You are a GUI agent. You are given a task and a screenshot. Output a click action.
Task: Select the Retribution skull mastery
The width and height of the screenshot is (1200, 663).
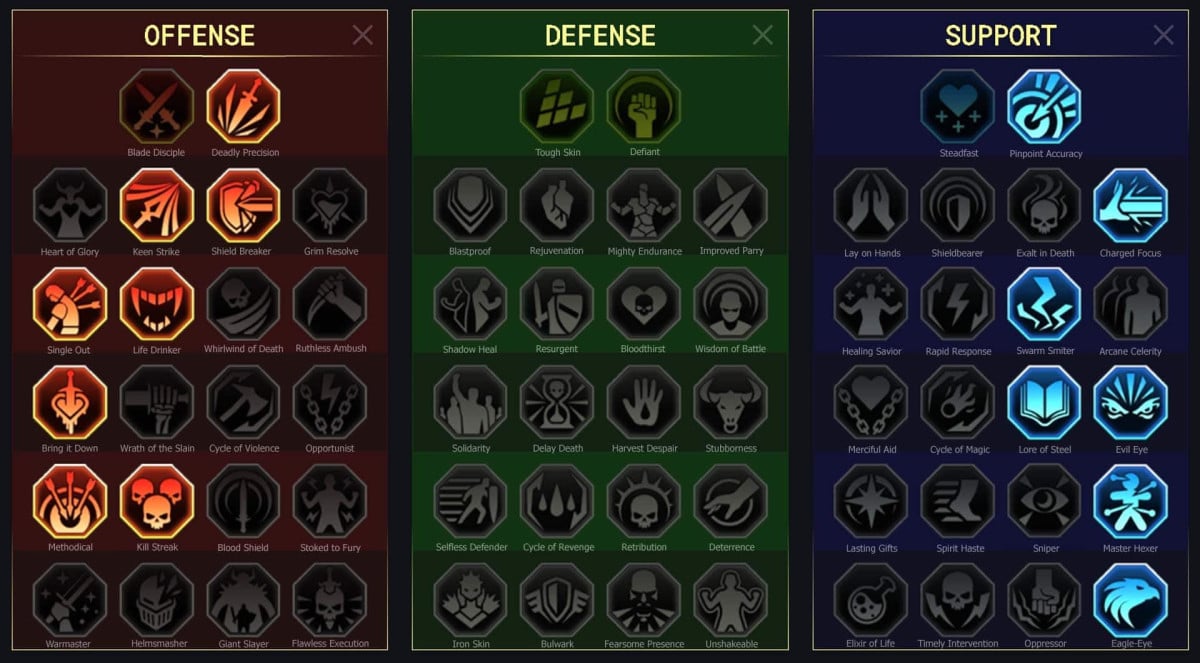tap(644, 502)
